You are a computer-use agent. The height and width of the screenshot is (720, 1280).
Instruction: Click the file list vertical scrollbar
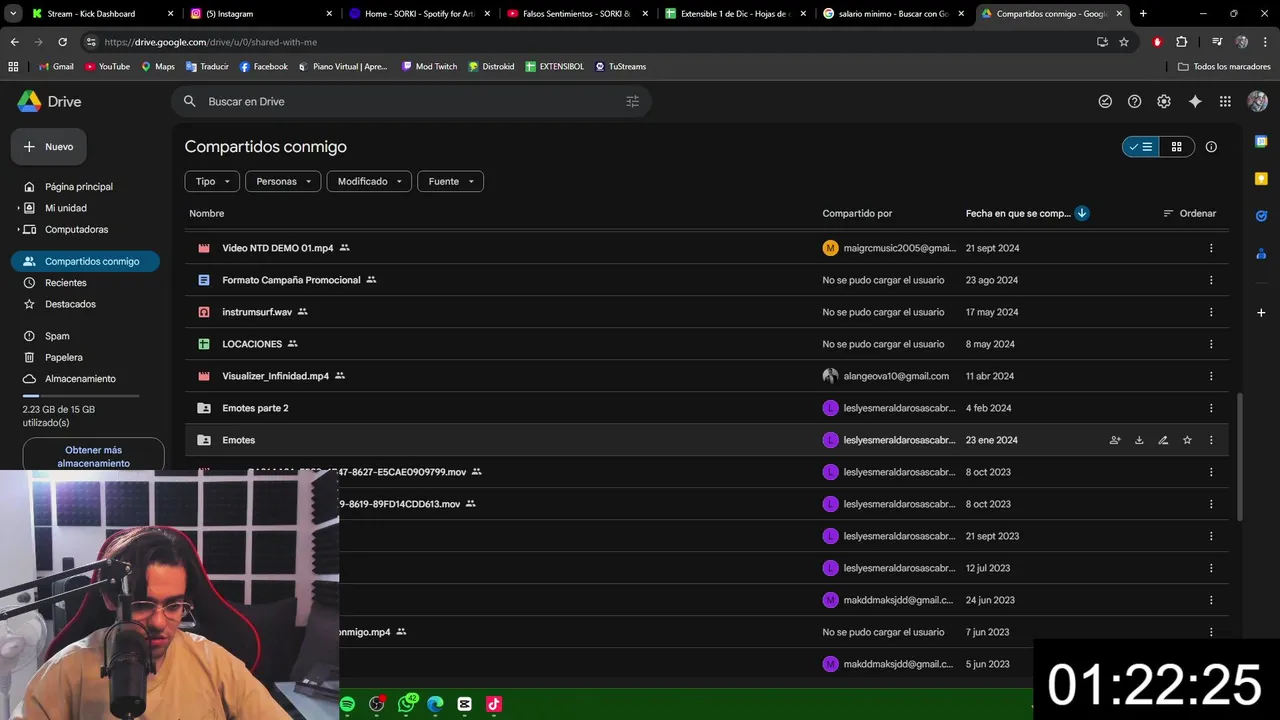pyautogui.click(x=1238, y=455)
